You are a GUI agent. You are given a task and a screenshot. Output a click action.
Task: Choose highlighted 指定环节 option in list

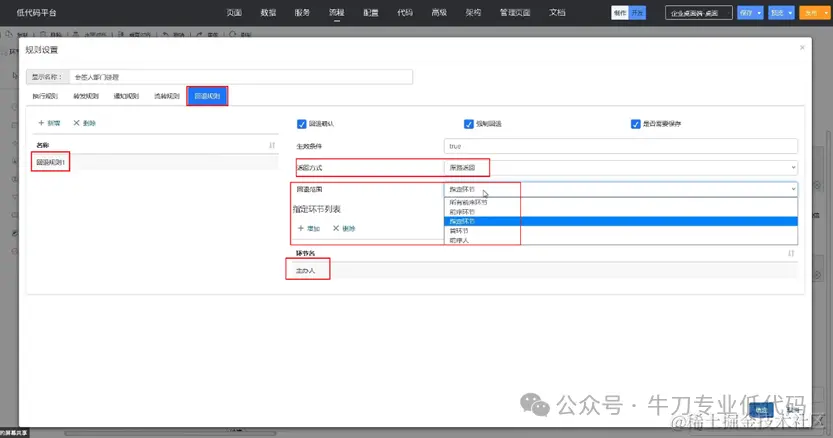pos(620,221)
